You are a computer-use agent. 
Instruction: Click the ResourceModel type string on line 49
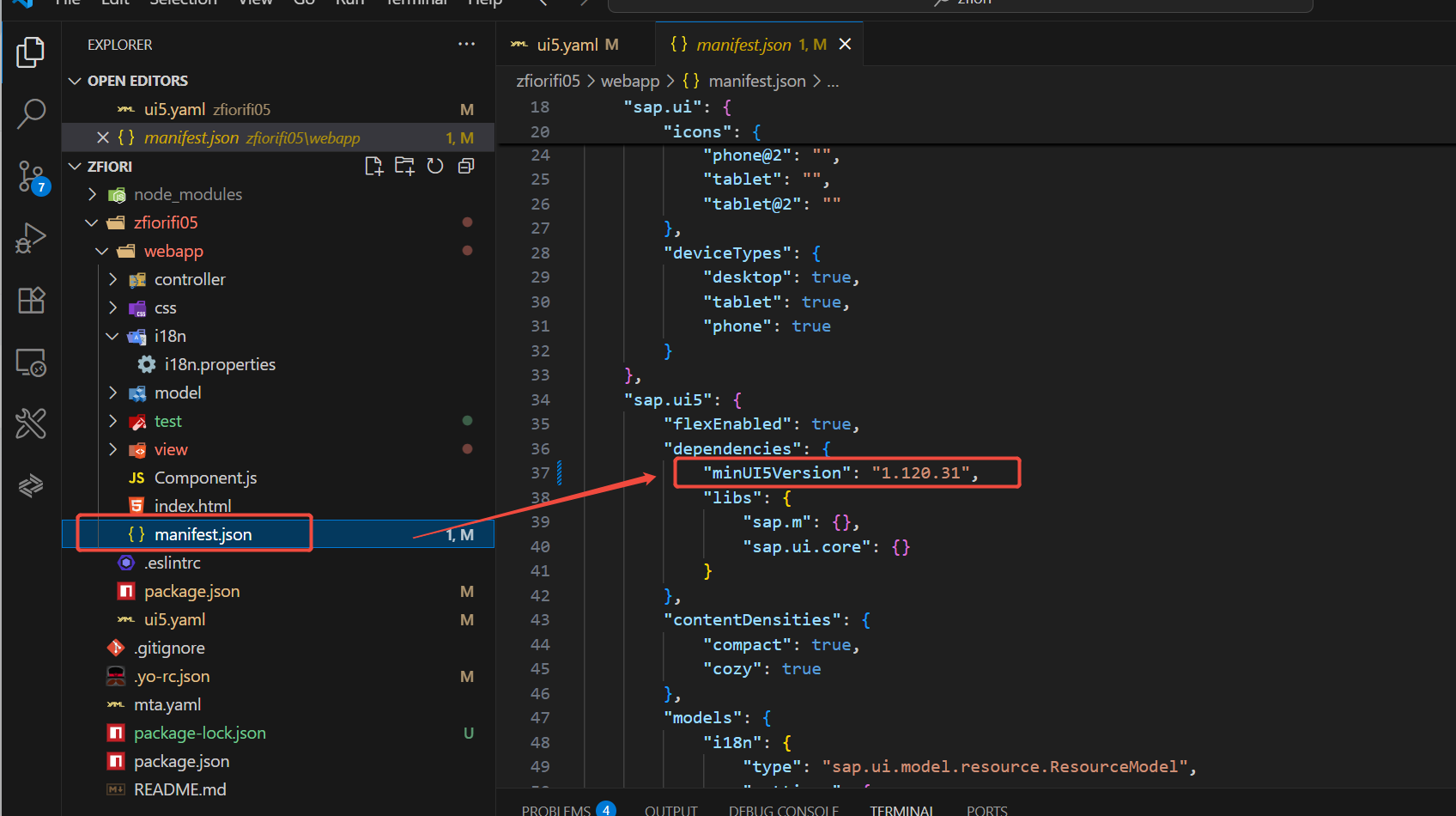pyautogui.click(x=1004, y=767)
